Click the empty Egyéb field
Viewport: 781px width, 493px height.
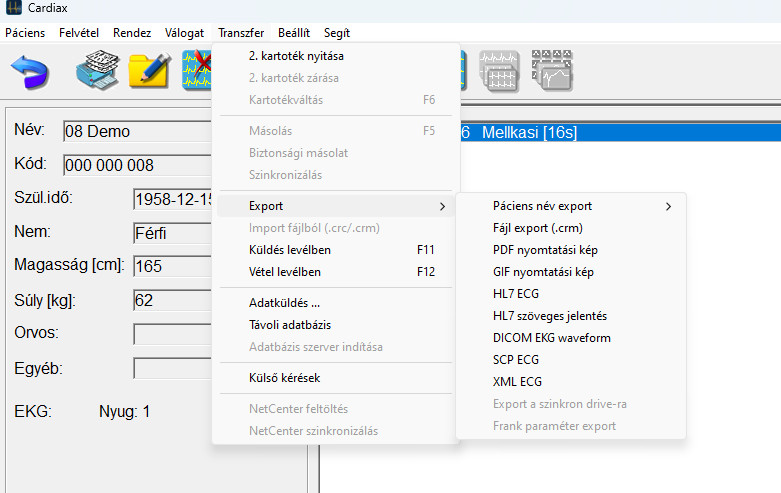[x=173, y=369]
